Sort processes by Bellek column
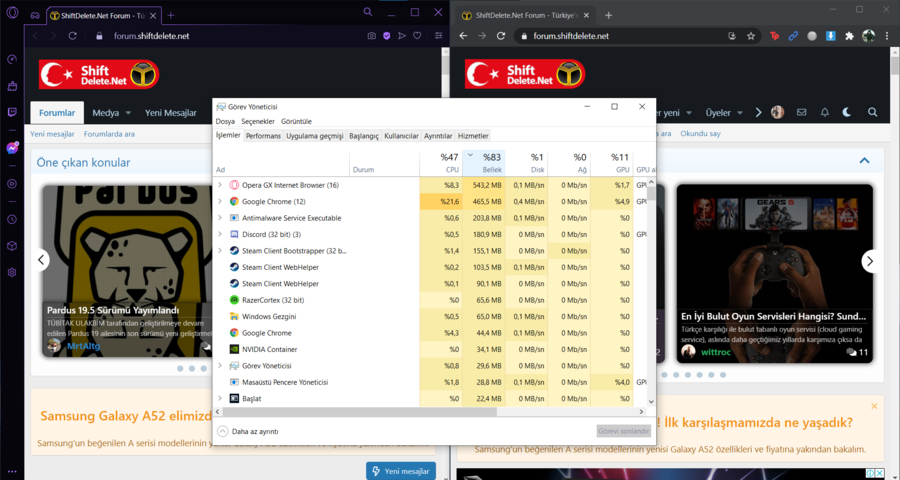The height and width of the screenshot is (480, 900). (484, 163)
